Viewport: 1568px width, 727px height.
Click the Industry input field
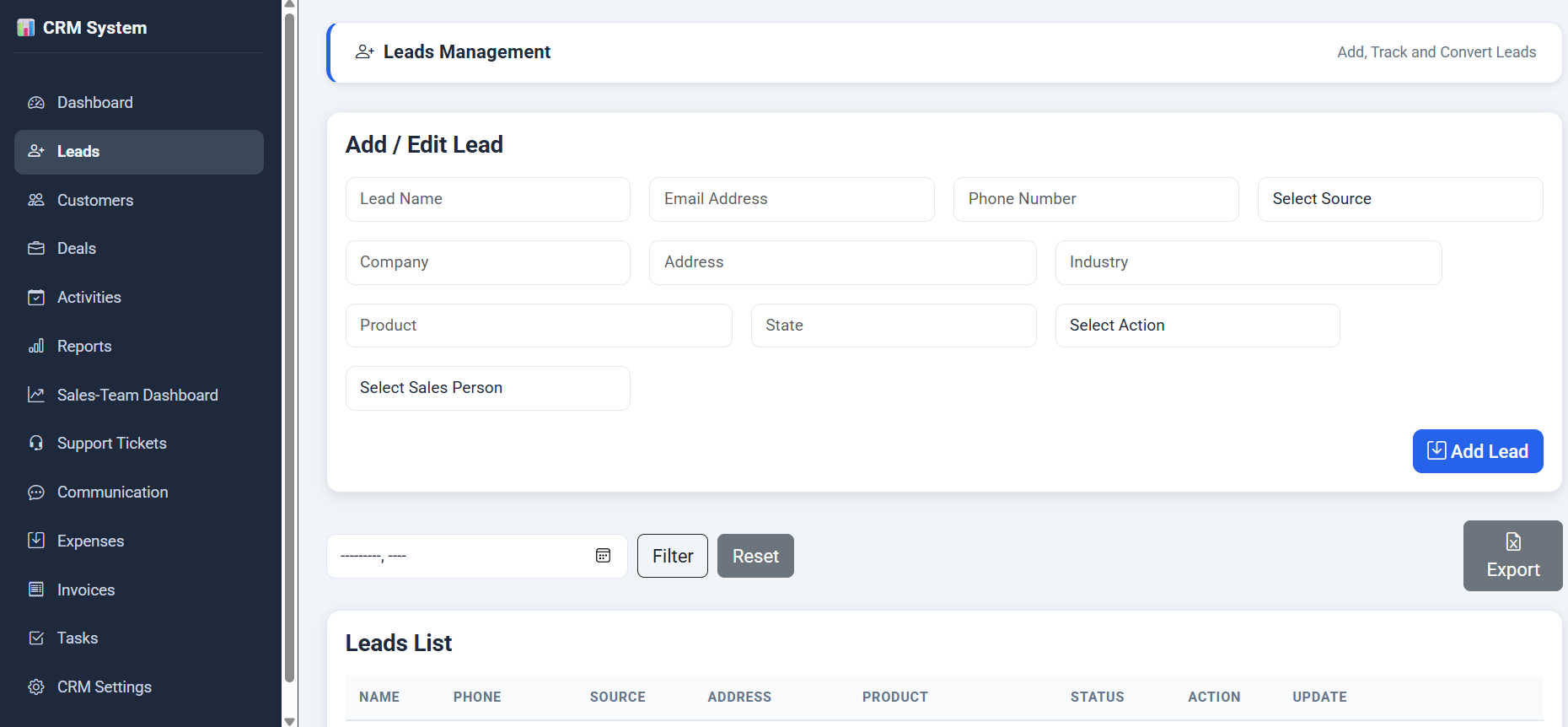pos(1248,262)
